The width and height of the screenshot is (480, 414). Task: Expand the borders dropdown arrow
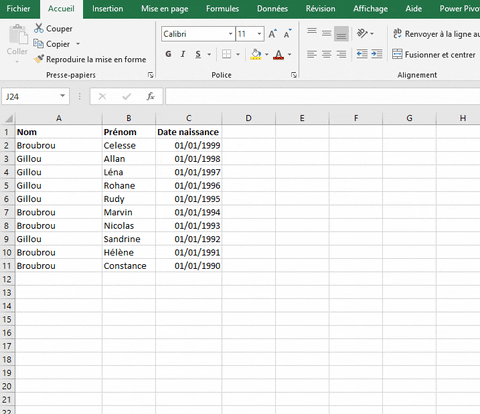click(x=238, y=54)
